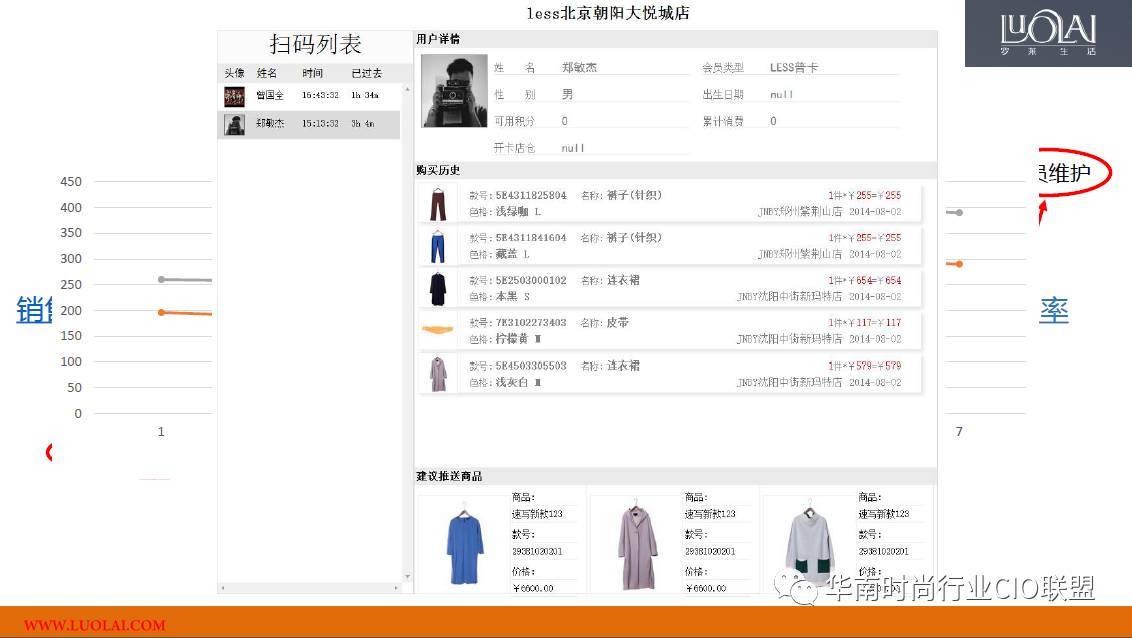Click the 皮带 product name

click(617, 323)
